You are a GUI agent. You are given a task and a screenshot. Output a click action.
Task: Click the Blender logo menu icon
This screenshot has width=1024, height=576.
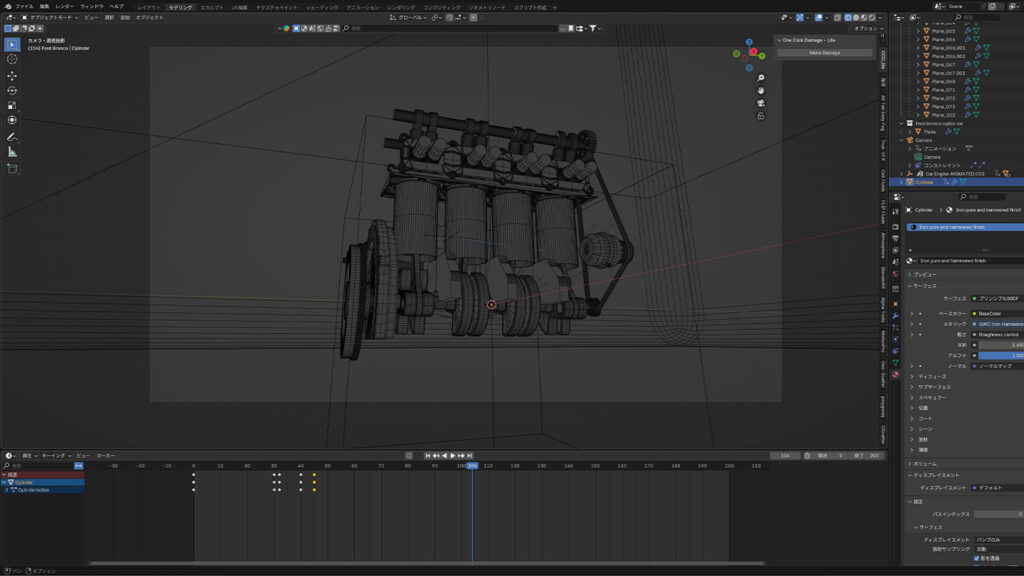pos(8,7)
